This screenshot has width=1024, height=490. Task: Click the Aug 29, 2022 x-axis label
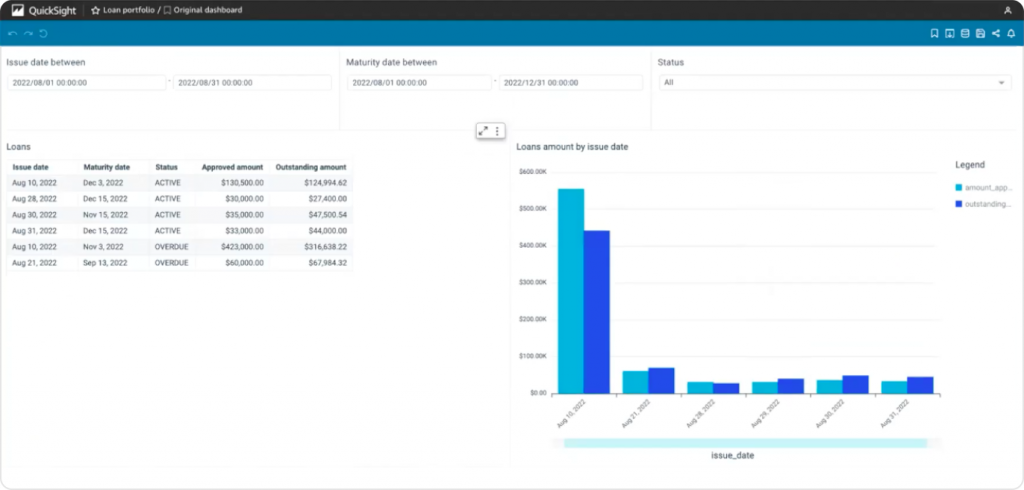764,414
